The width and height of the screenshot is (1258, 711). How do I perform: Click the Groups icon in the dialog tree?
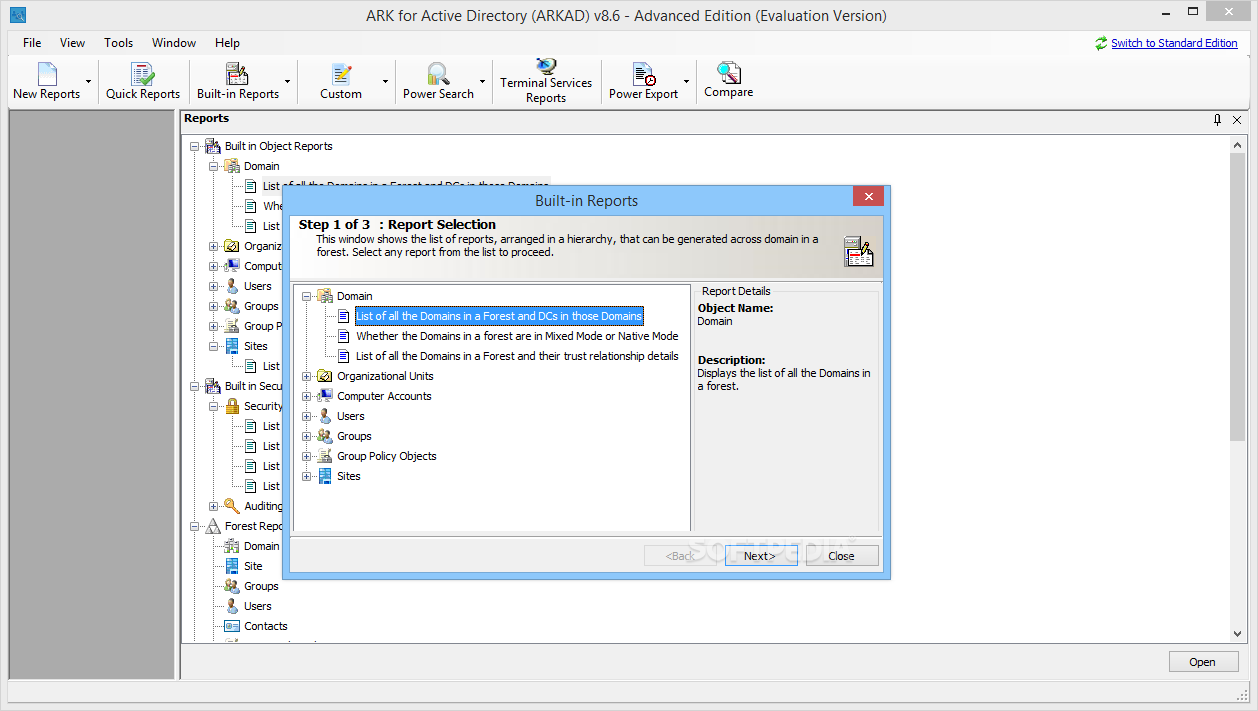[324, 436]
